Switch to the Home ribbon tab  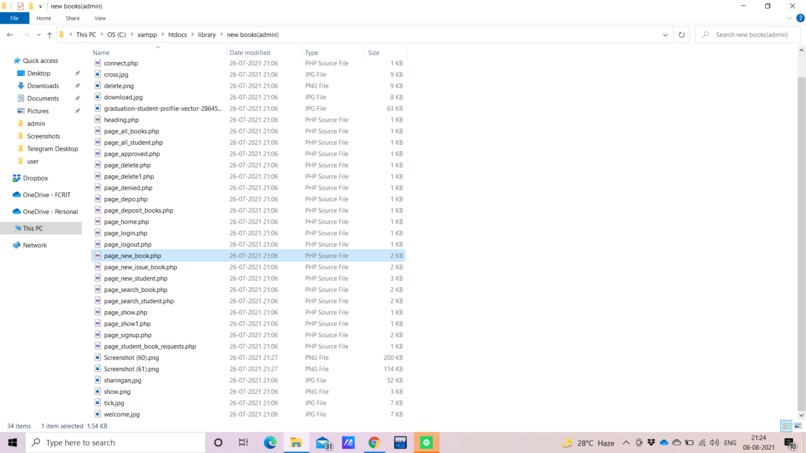pos(44,18)
